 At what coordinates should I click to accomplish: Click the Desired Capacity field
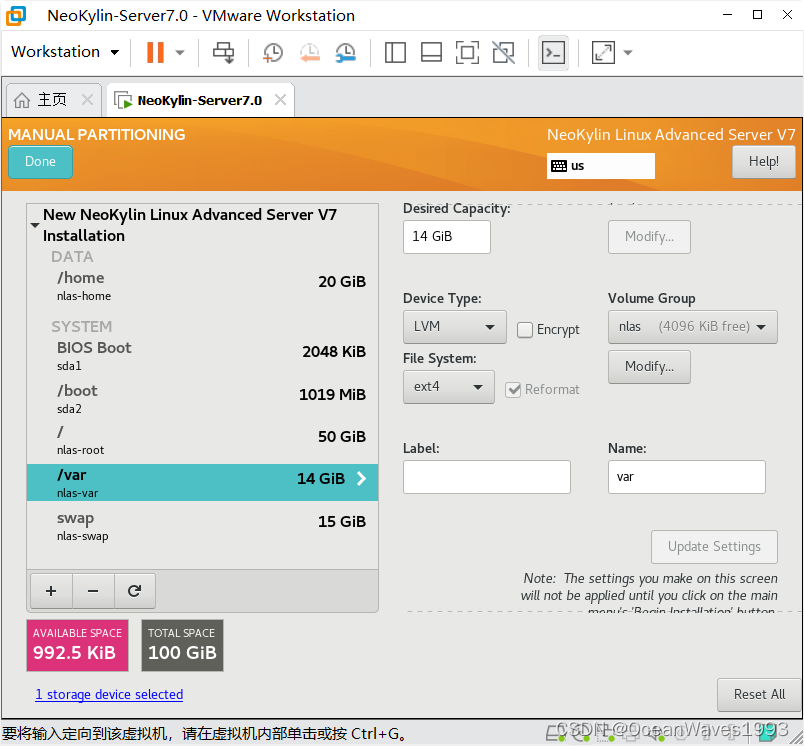coord(447,237)
